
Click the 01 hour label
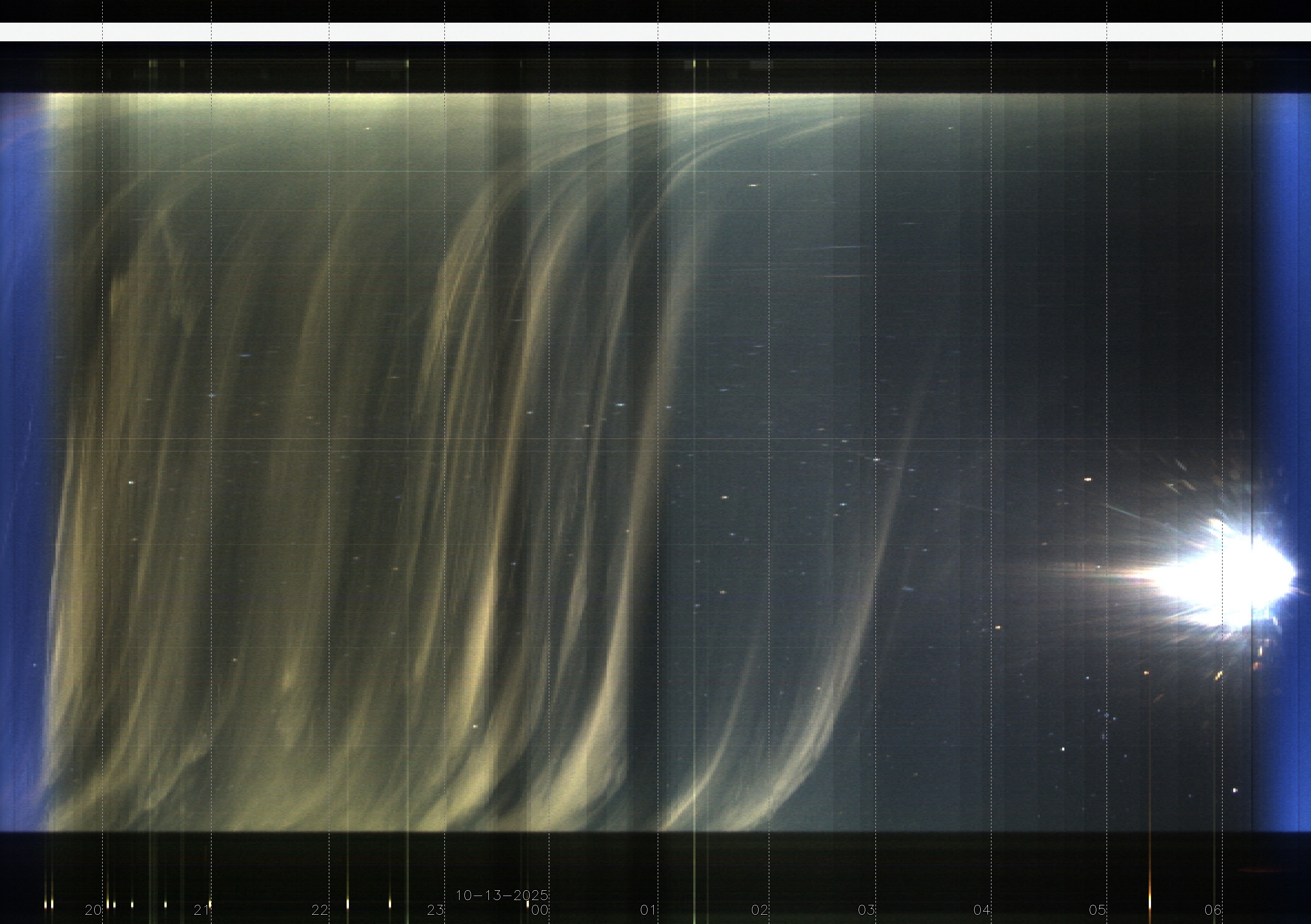pos(648,910)
